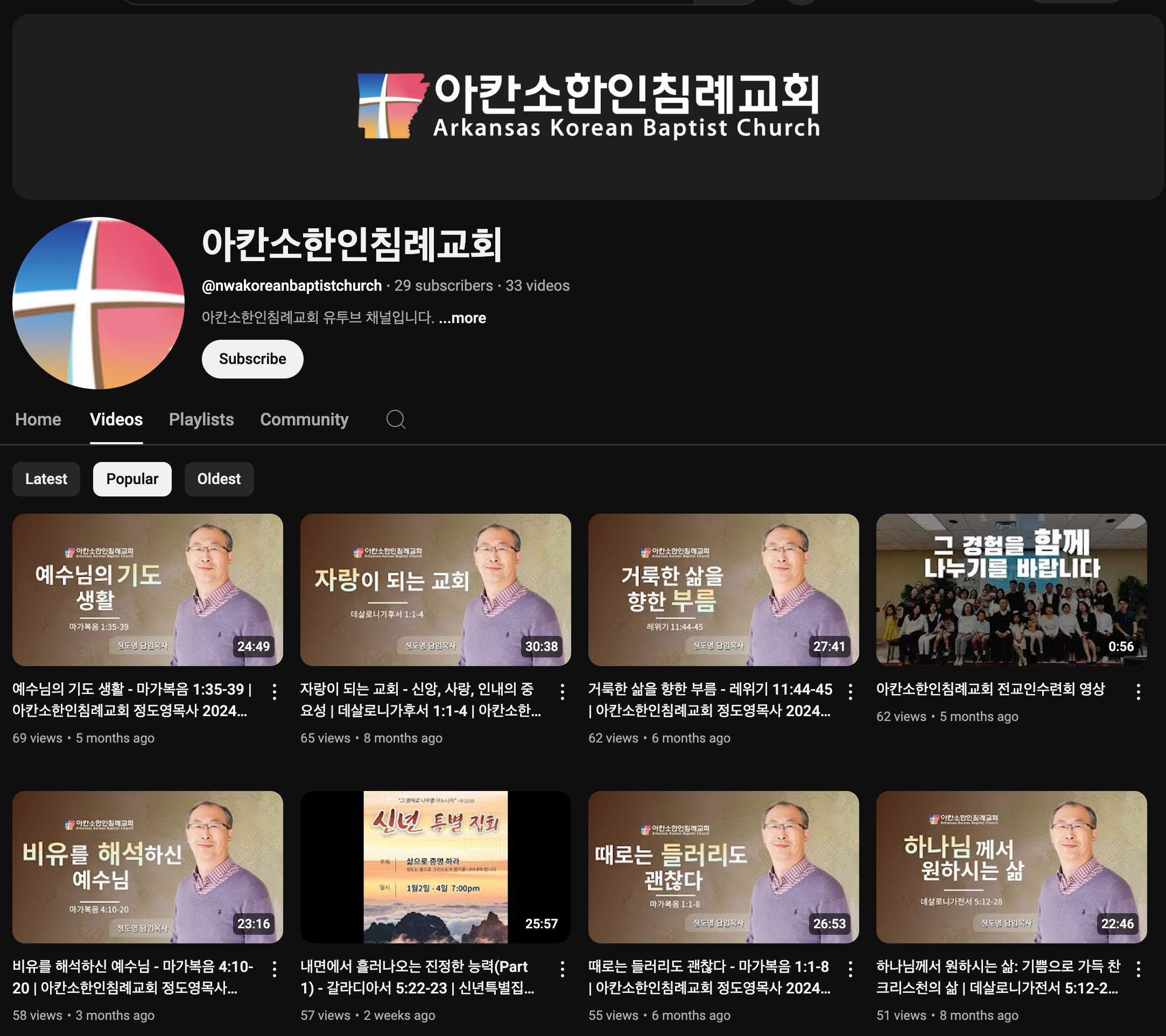Click the 신년 특별 집회 video thumbnail

436,866
